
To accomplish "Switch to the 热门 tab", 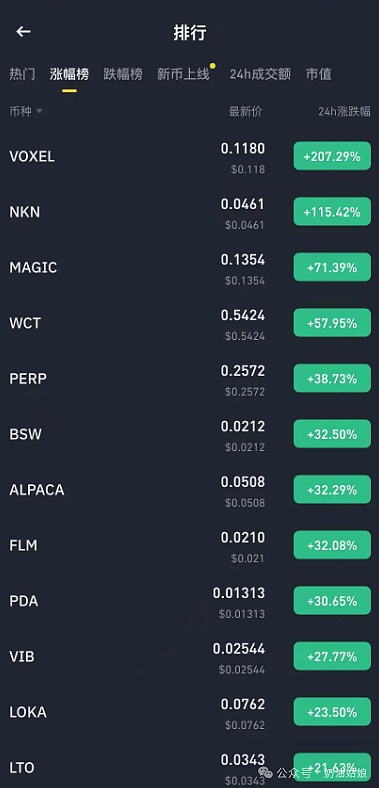I will pos(22,74).
